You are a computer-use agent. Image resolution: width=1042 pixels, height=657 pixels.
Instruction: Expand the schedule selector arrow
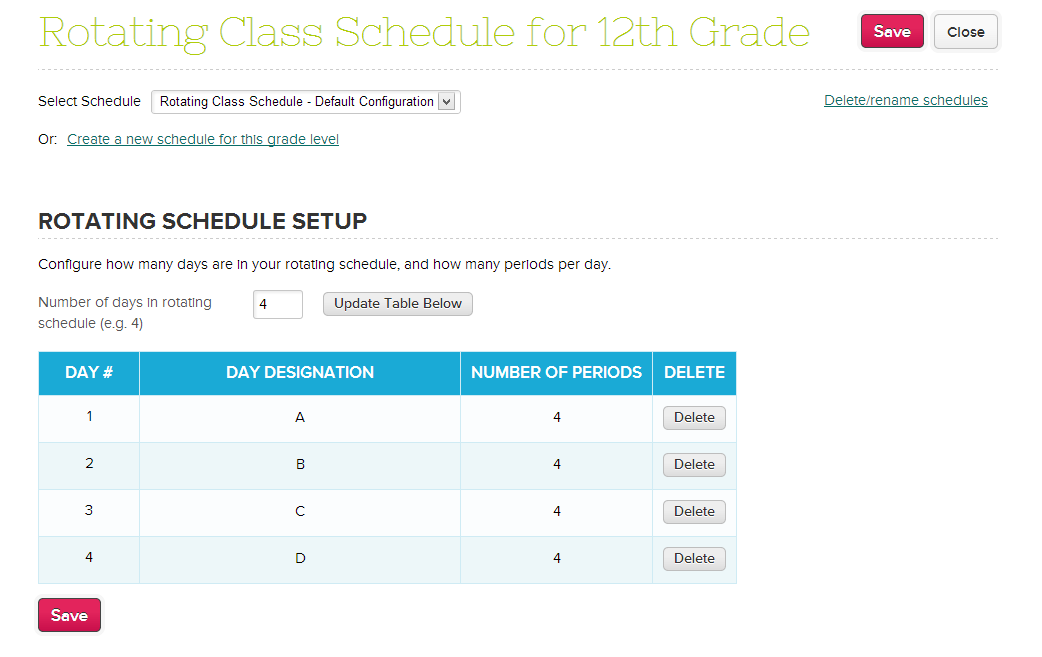point(447,101)
